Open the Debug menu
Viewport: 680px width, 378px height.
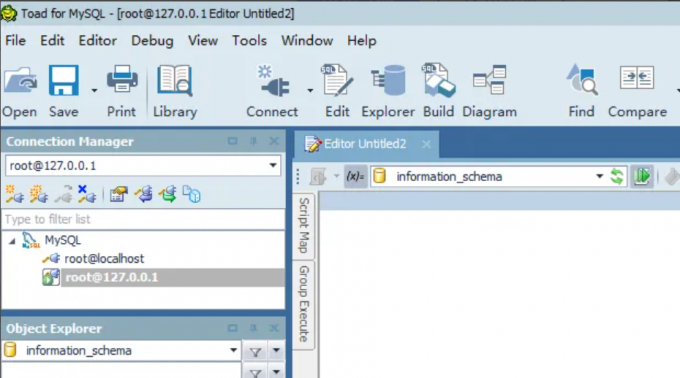(x=152, y=41)
